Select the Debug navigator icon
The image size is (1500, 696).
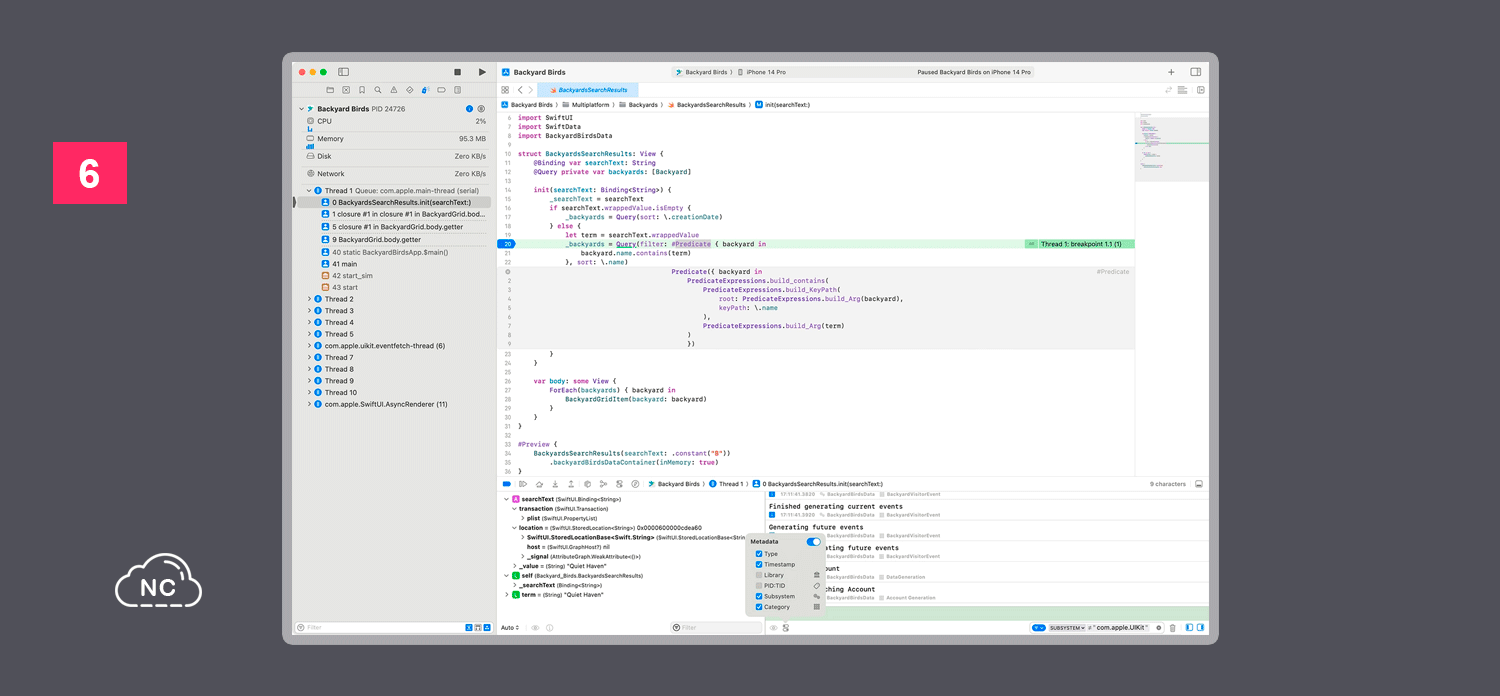pyautogui.click(x=426, y=90)
